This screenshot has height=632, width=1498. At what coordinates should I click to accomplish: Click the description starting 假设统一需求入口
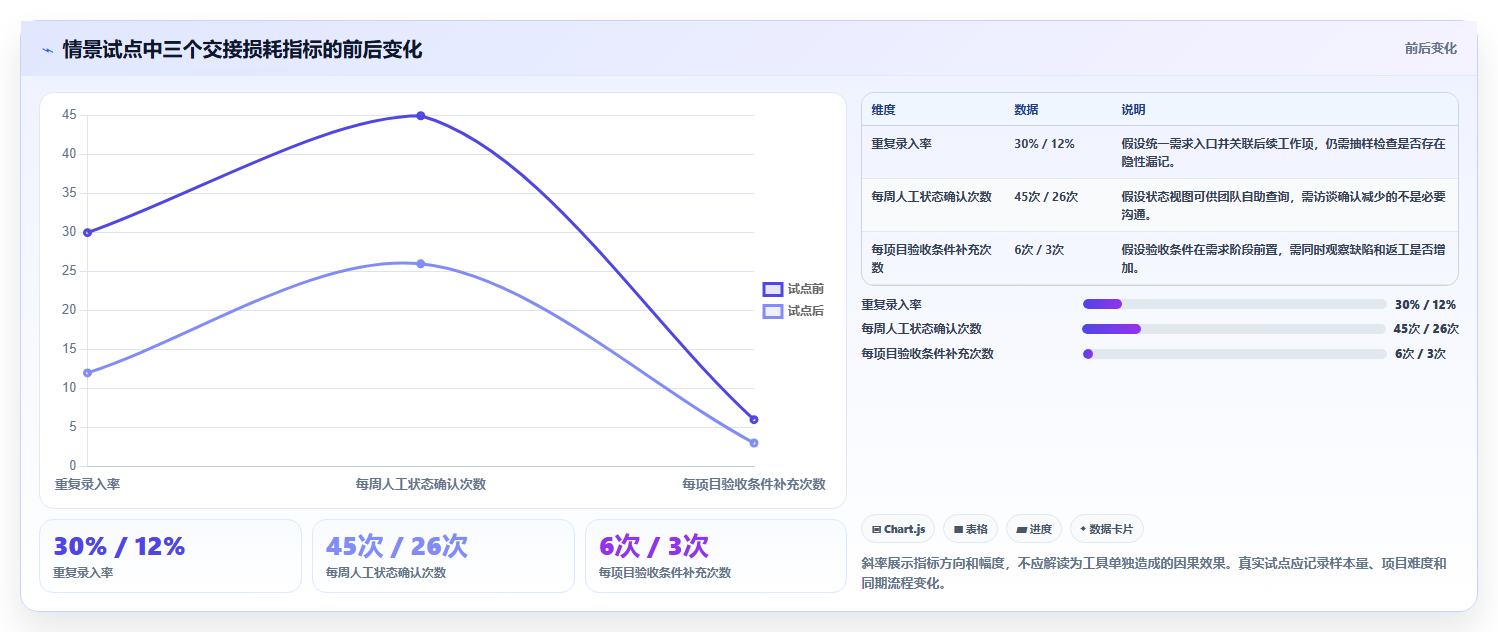click(x=1284, y=153)
